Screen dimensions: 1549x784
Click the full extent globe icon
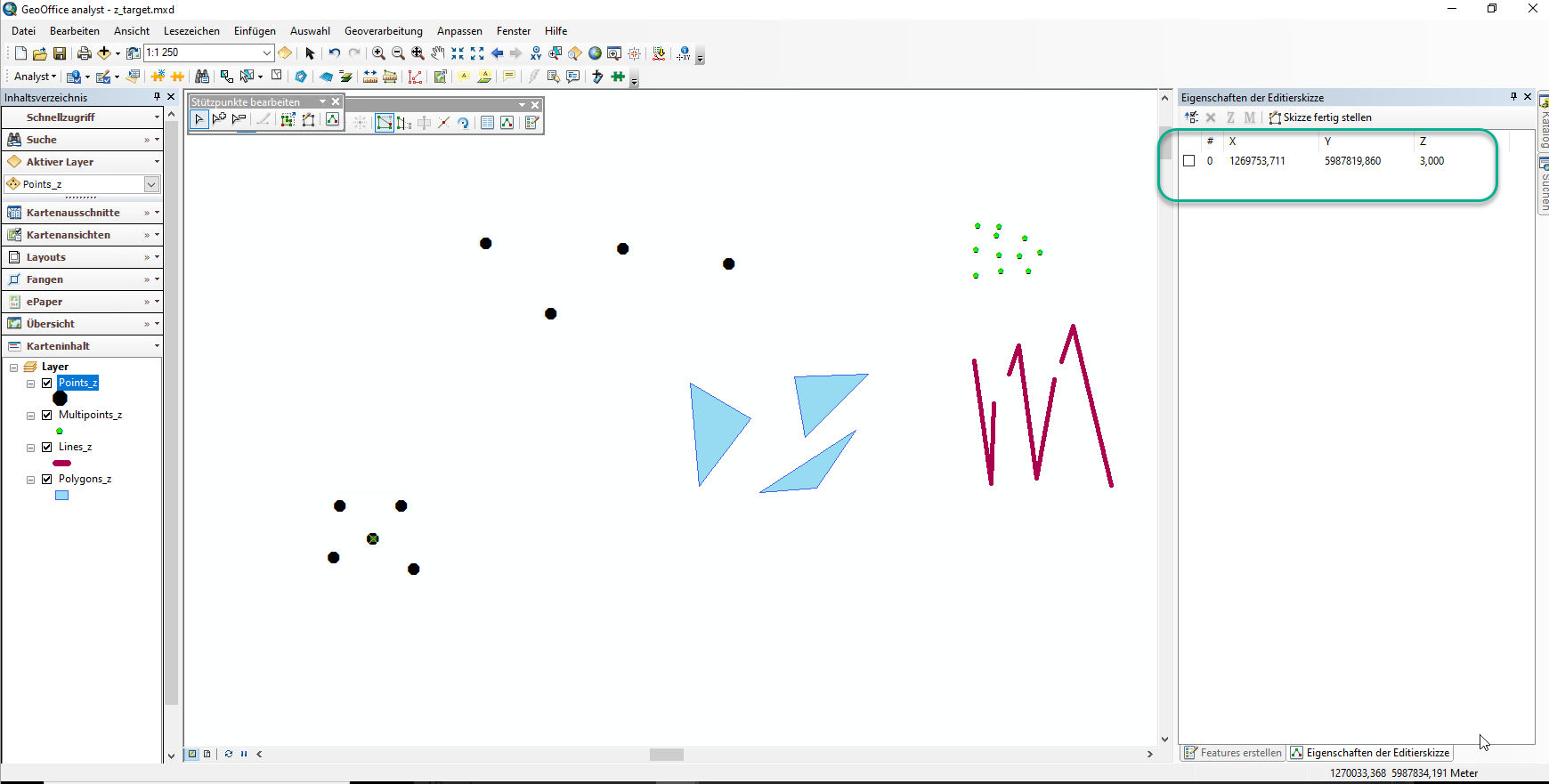point(595,53)
